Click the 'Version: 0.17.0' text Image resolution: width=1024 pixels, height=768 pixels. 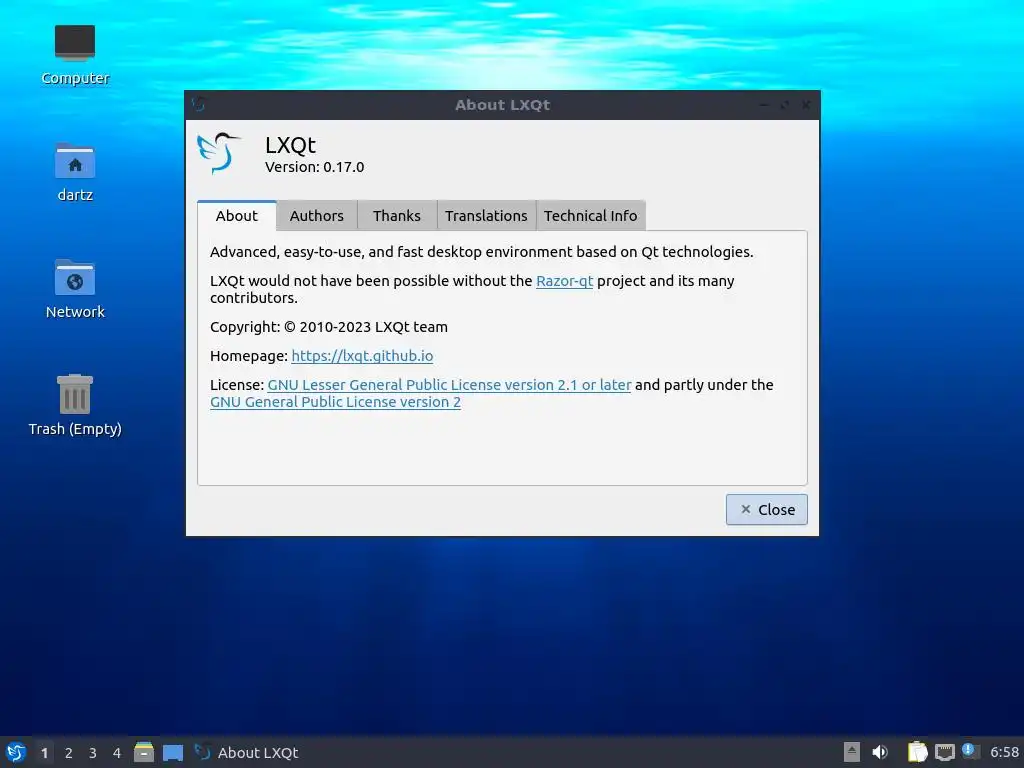point(314,167)
